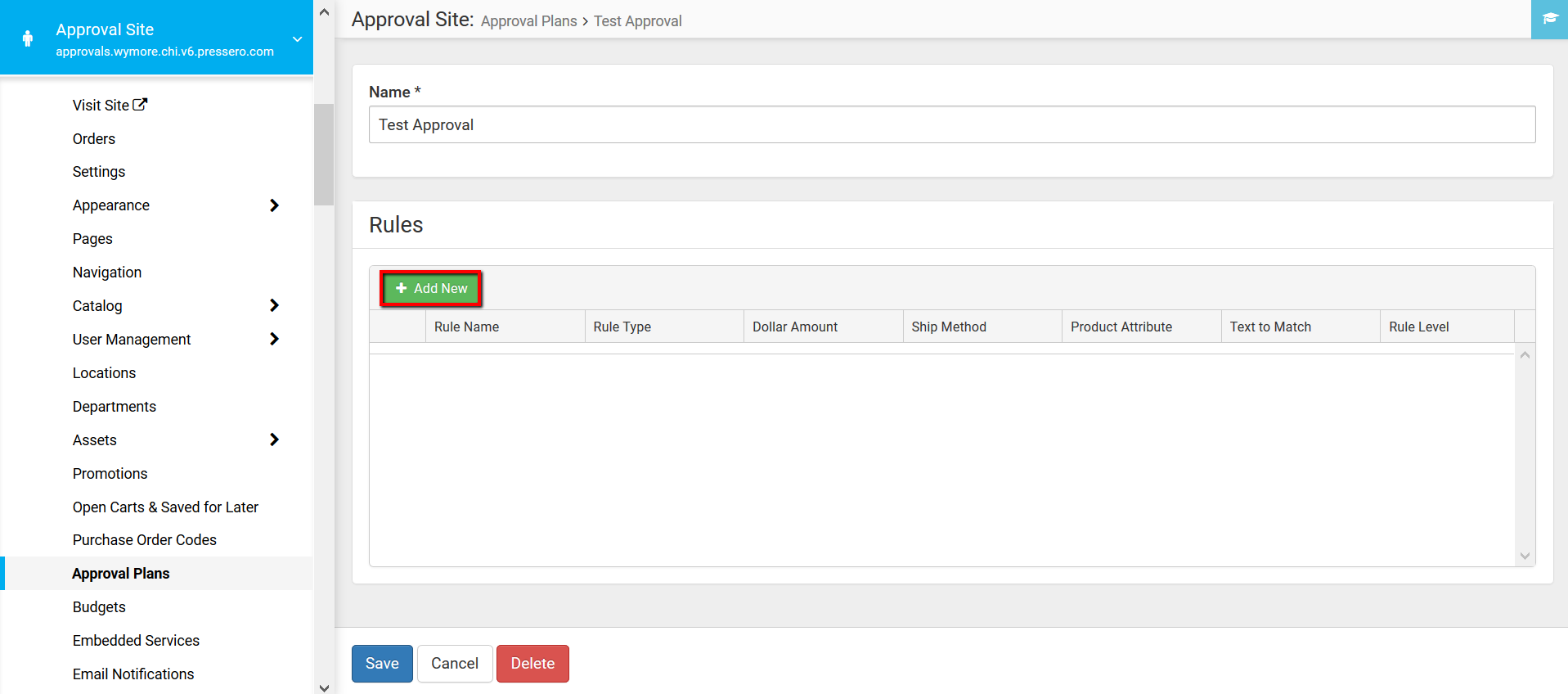Image resolution: width=1568 pixels, height=694 pixels.
Task: Open Navigation in the sidebar
Action: (107, 273)
